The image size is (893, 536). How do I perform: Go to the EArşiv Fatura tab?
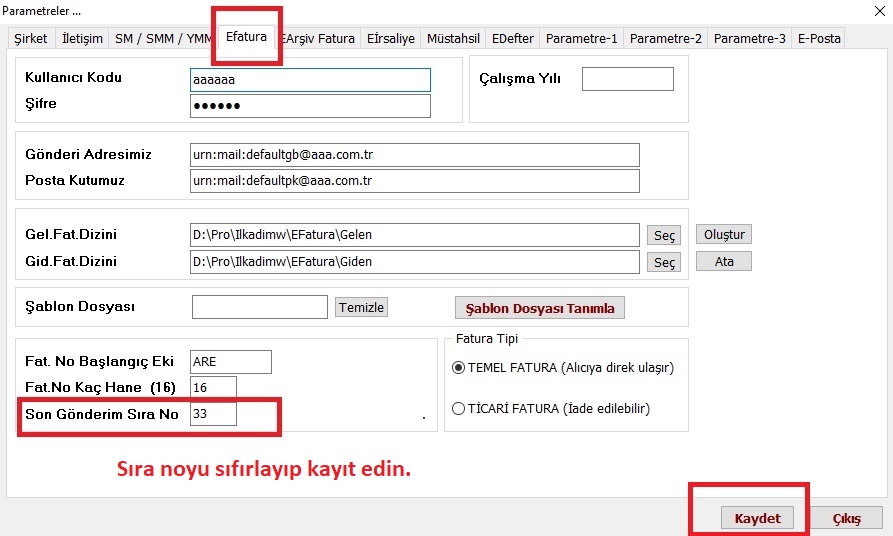tap(318, 39)
